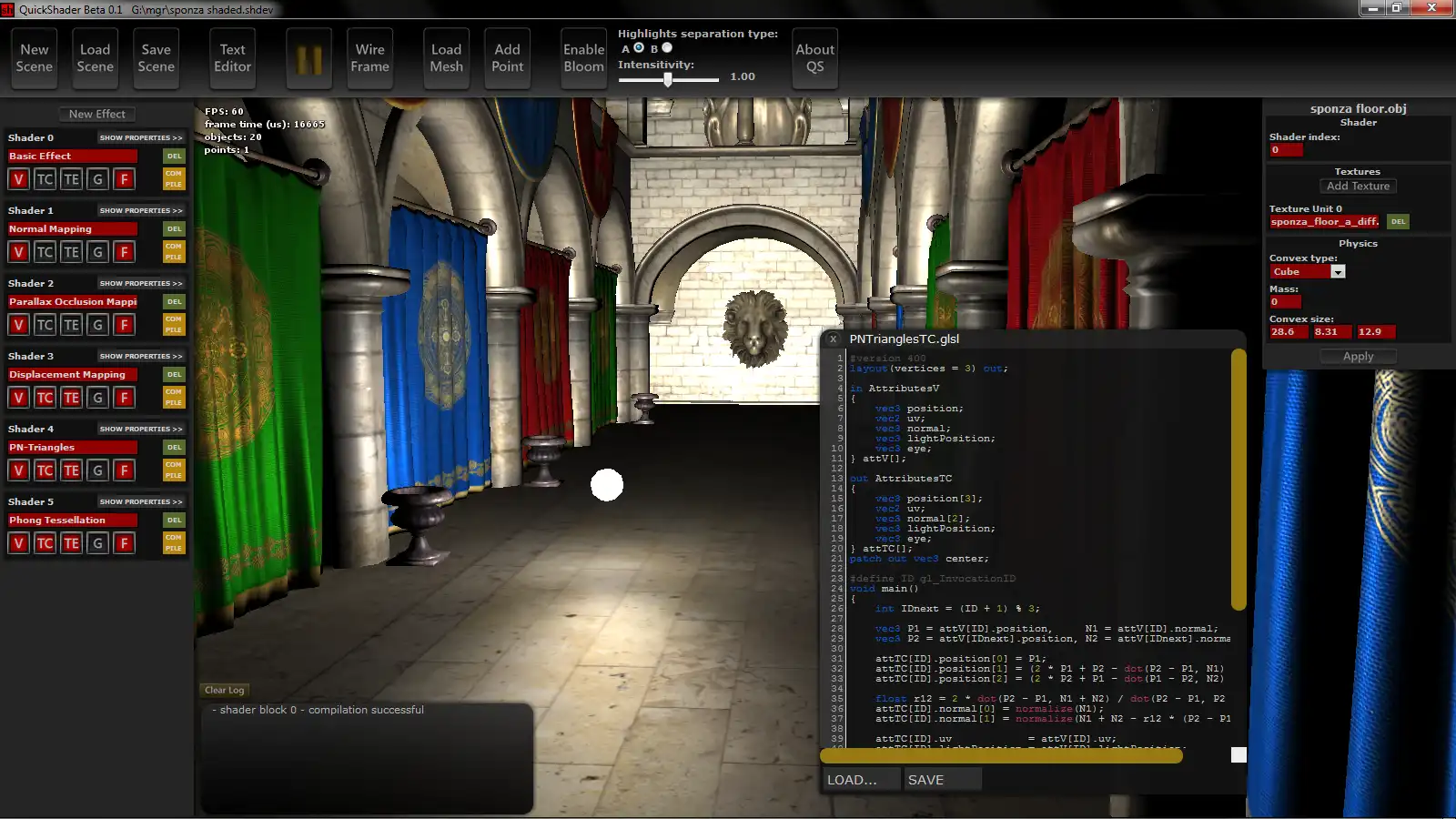The image size is (1456, 819).
Task: Edit convex size 8.31 field
Action: click(x=1332, y=332)
